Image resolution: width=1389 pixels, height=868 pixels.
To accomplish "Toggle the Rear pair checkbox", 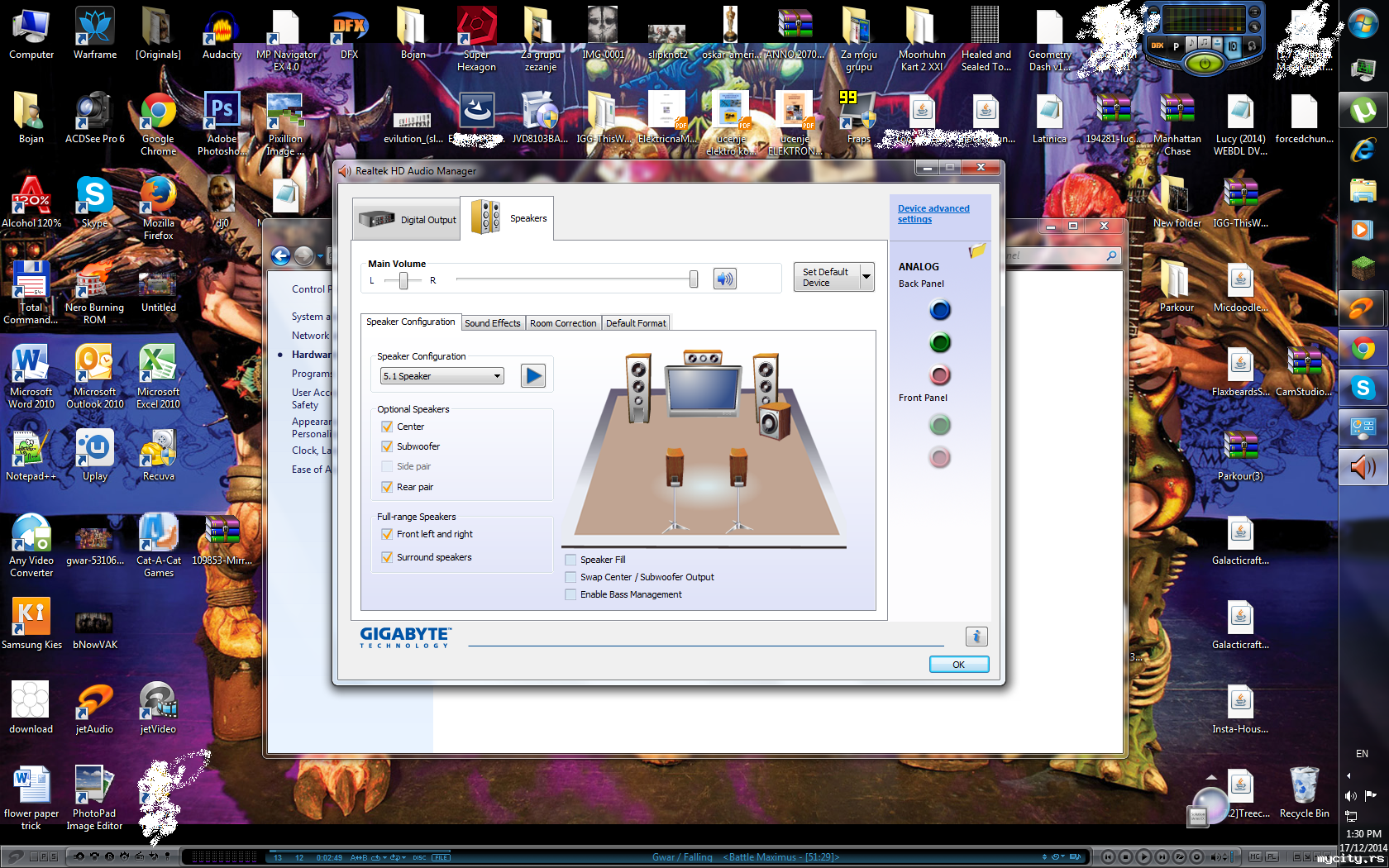I will (x=387, y=487).
